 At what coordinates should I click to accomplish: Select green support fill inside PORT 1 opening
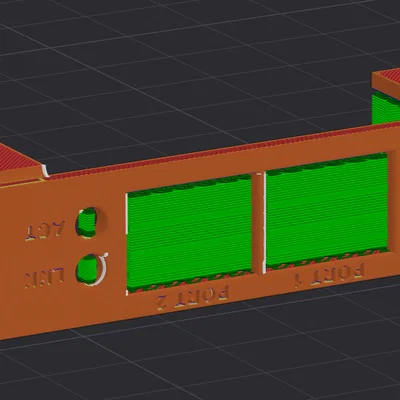point(327,211)
